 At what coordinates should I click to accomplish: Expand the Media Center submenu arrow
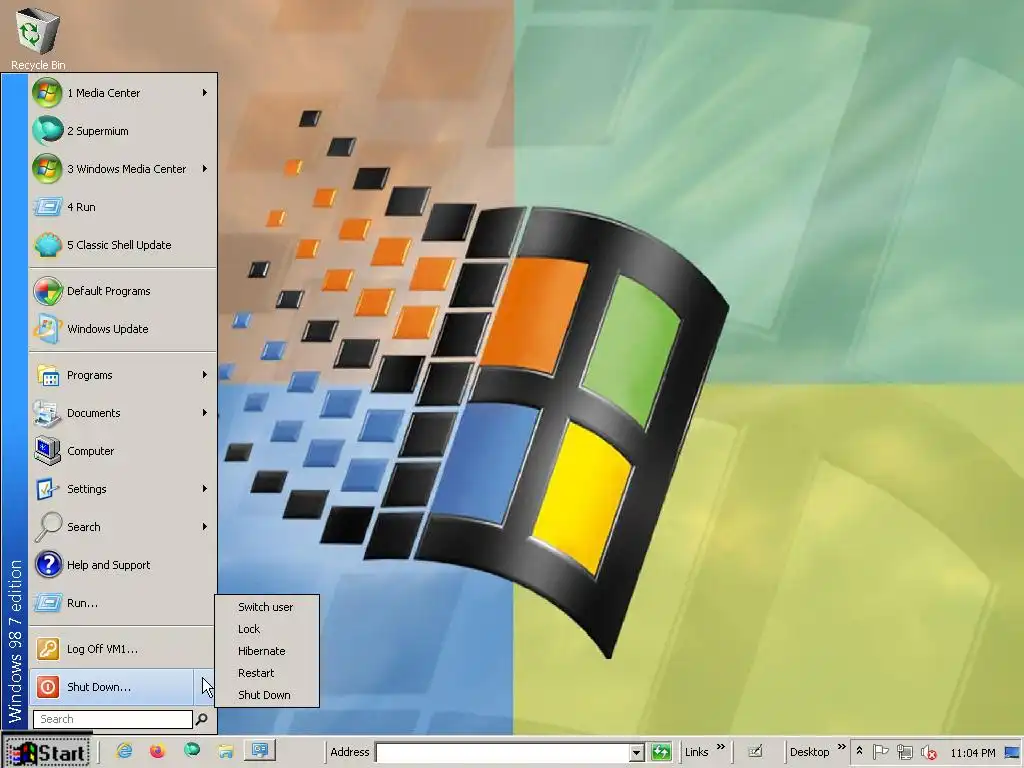click(x=204, y=93)
